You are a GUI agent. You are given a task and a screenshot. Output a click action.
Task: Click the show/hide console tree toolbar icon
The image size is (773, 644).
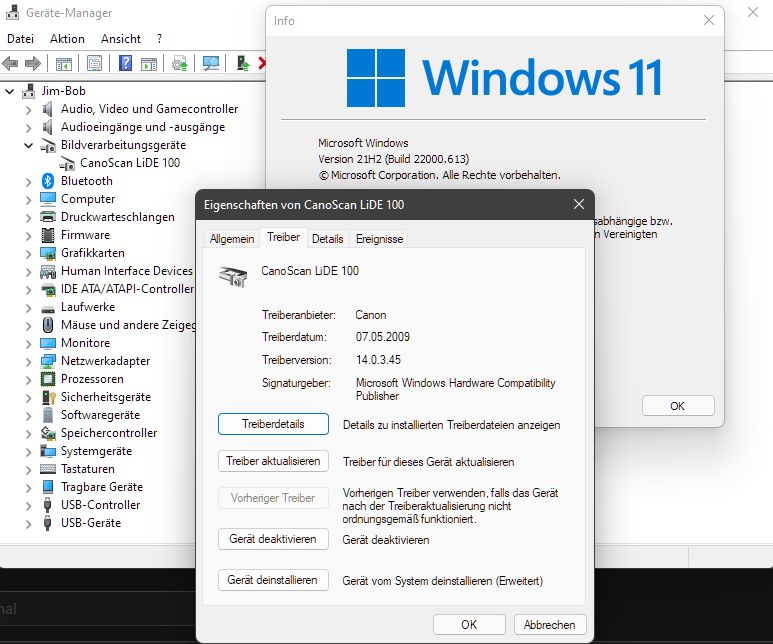click(x=64, y=64)
